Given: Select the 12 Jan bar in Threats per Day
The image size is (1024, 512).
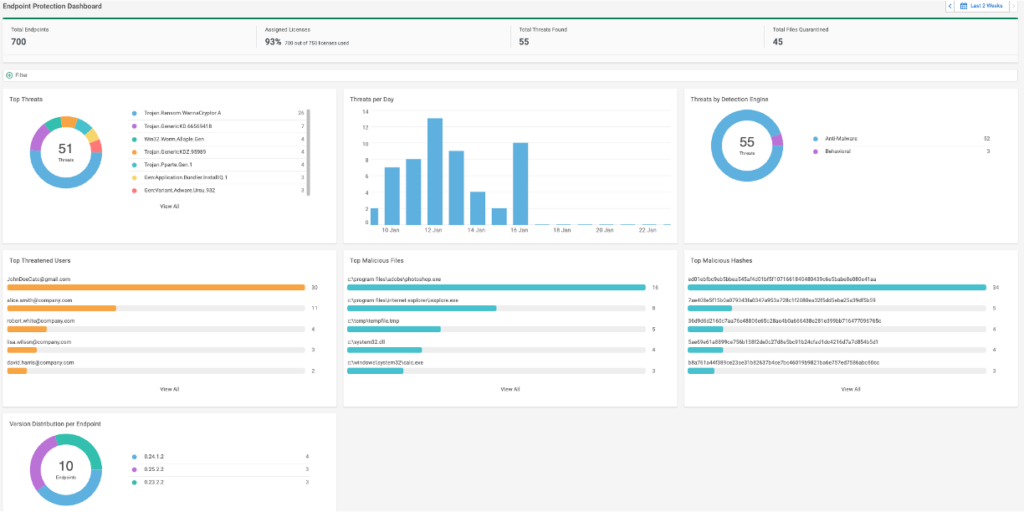Looking at the screenshot, I should coord(435,171).
